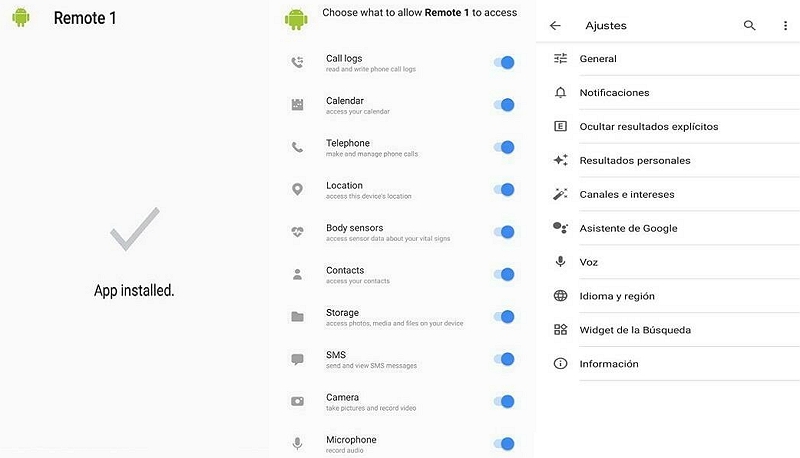This screenshot has height=458, width=800.
Task: Turn off the Camera permission switch
Action: (504, 402)
